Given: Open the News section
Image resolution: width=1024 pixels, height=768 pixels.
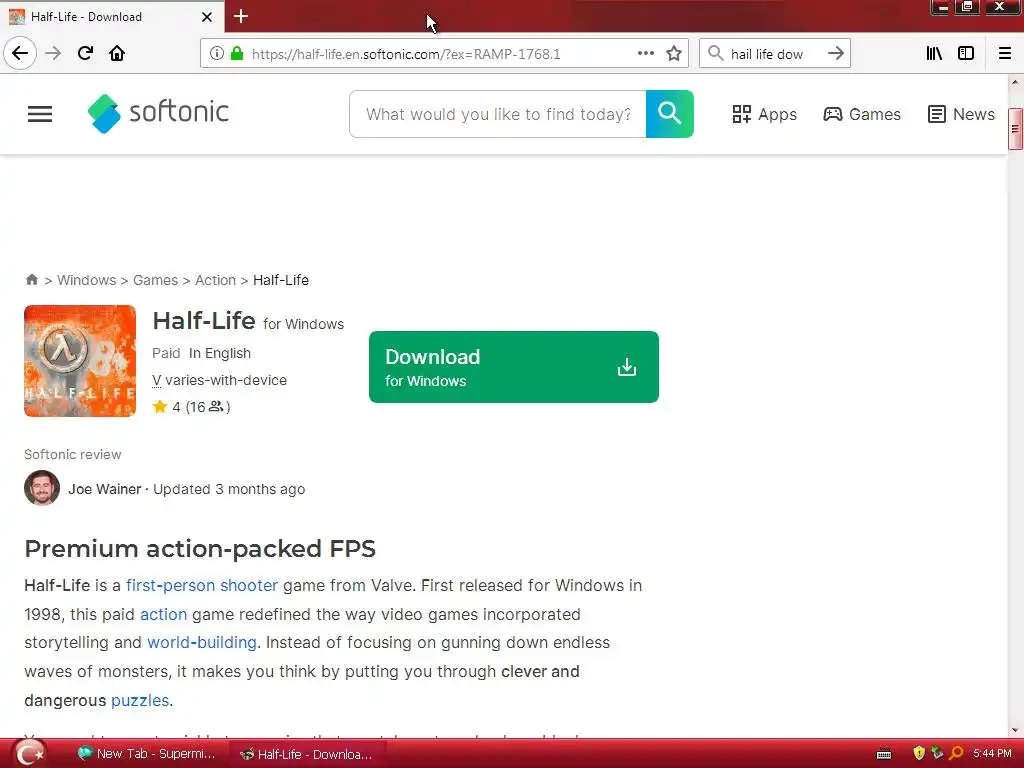Looking at the screenshot, I should (x=961, y=114).
